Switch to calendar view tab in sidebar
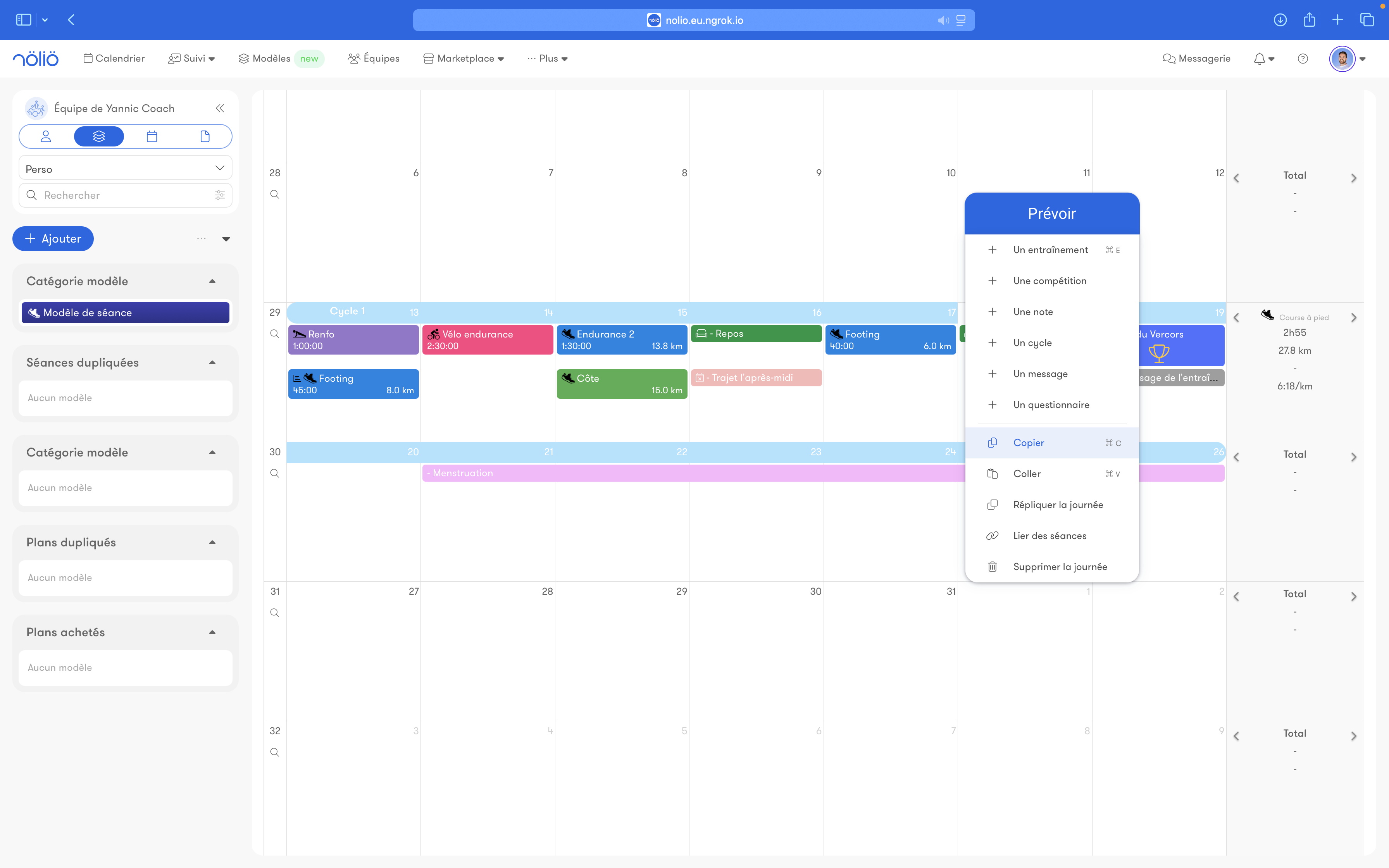Image resolution: width=1389 pixels, height=868 pixels. pyautogui.click(x=152, y=137)
